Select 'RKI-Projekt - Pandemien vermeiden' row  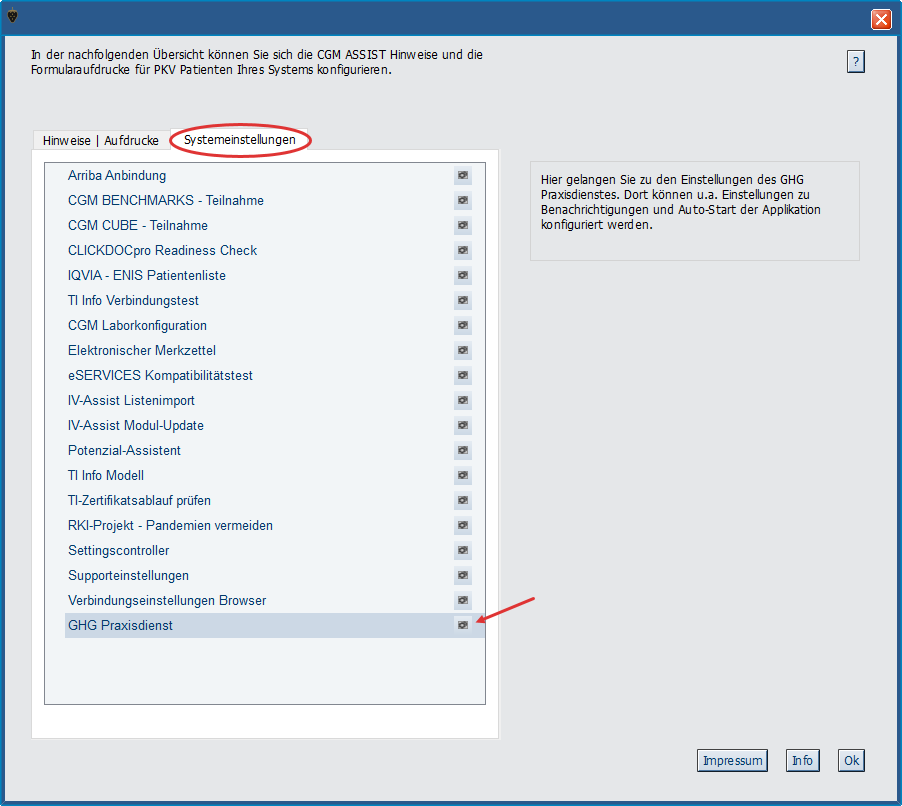[275, 526]
